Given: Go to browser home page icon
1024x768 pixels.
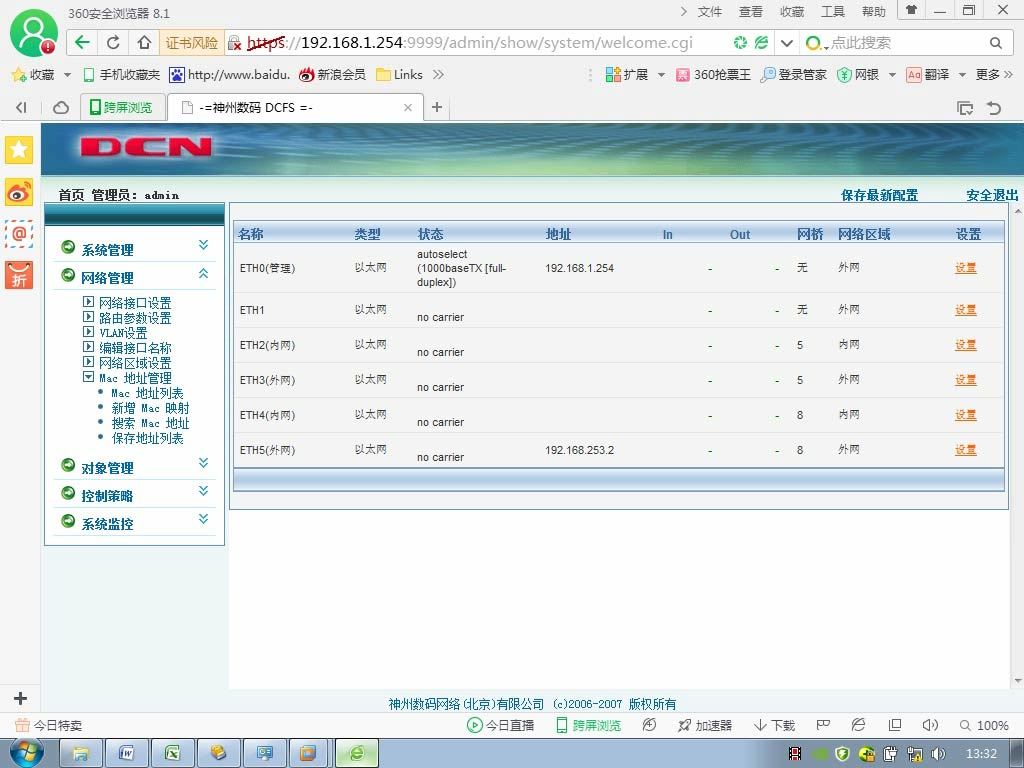Looking at the screenshot, I should coord(144,42).
